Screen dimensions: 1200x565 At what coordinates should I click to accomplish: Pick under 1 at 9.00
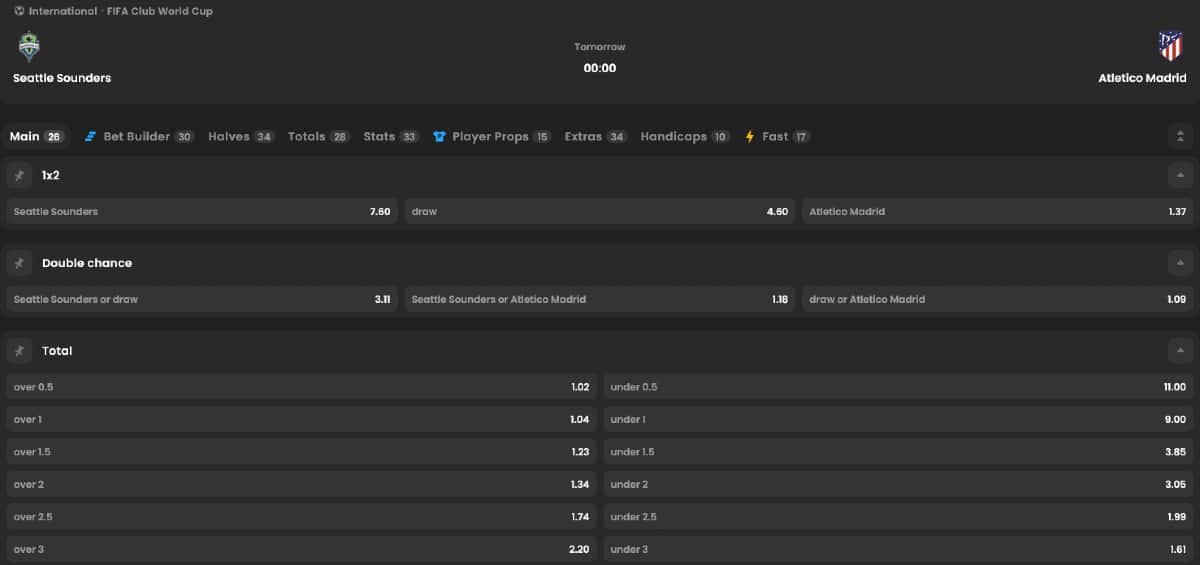899,420
